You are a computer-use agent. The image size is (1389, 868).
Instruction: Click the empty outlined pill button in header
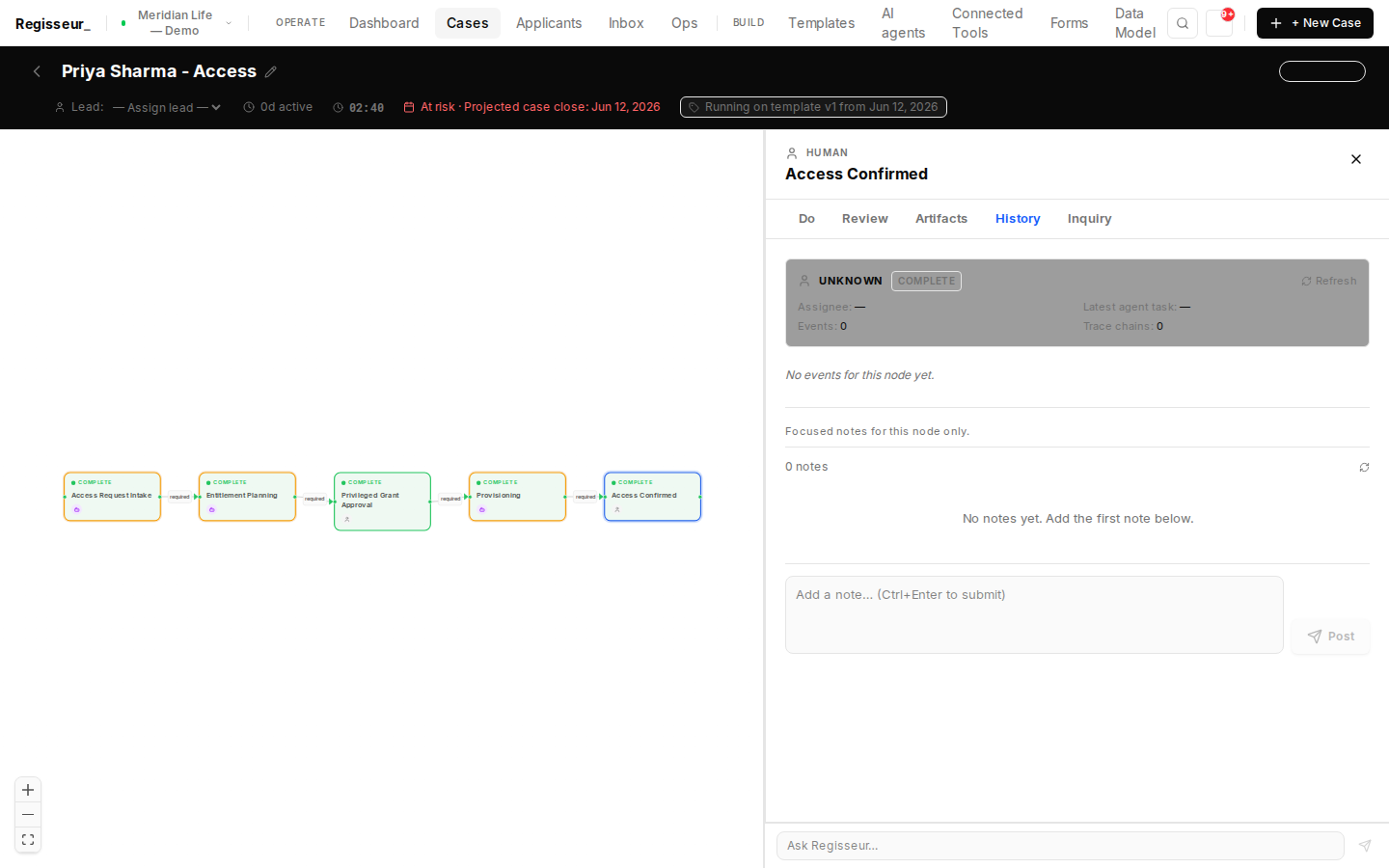click(x=1321, y=71)
